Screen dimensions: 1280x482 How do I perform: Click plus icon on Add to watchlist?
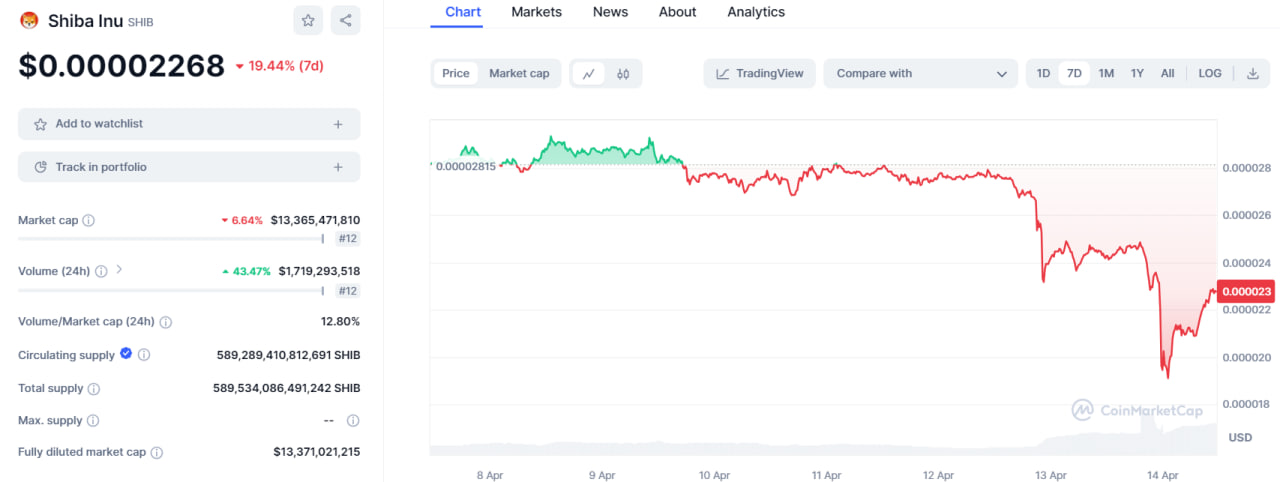pos(338,124)
